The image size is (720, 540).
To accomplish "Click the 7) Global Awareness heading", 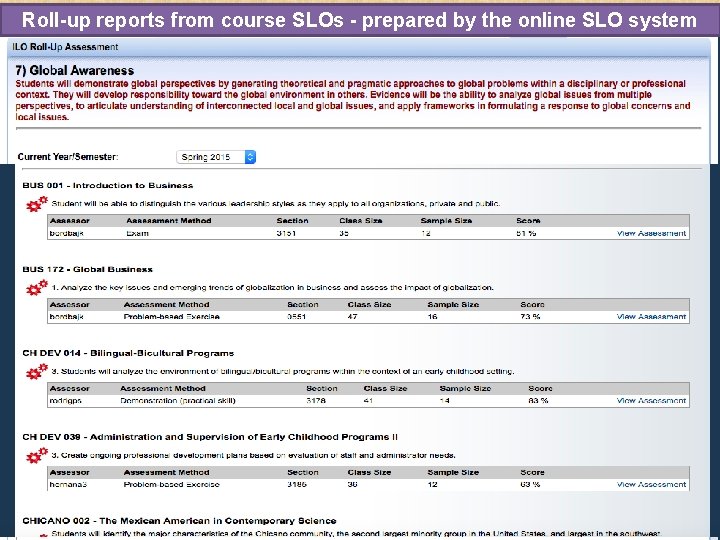I will (75, 70).
